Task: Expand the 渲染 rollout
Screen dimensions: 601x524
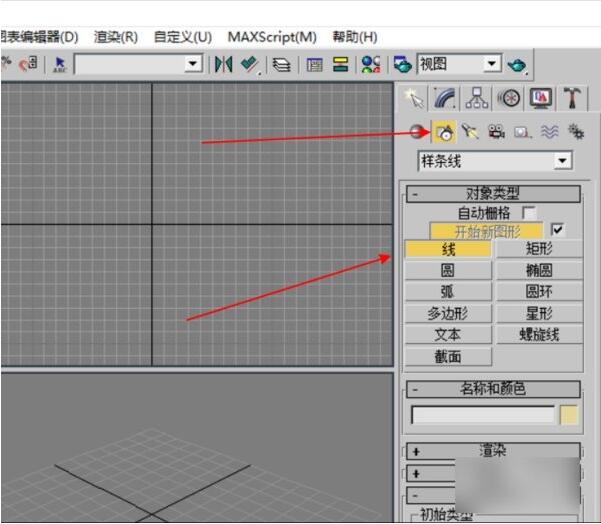Action: pyautogui.click(x=493, y=451)
